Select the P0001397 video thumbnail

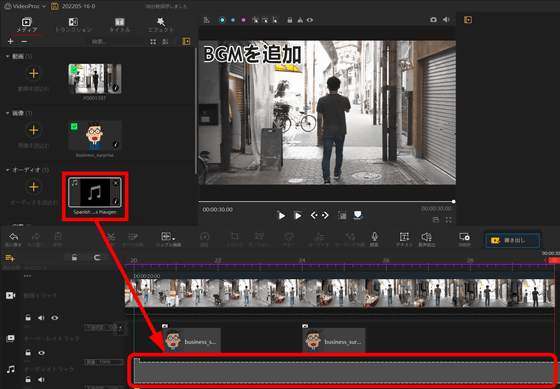[95, 79]
